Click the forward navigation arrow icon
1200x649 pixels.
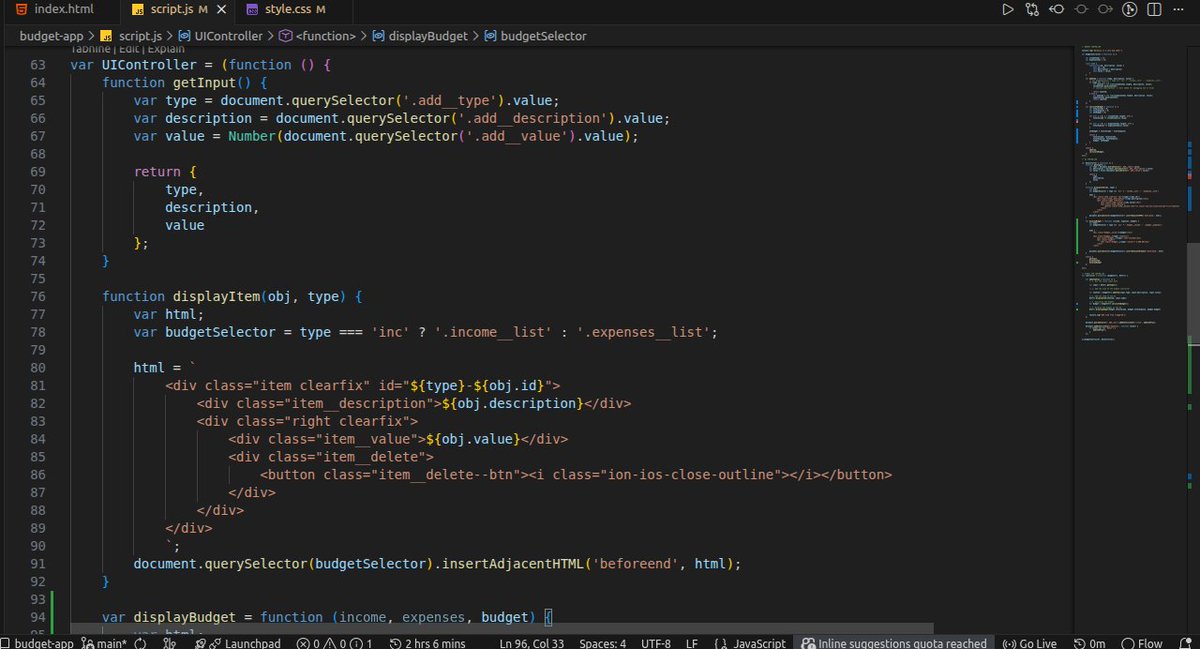(x=1106, y=10)
